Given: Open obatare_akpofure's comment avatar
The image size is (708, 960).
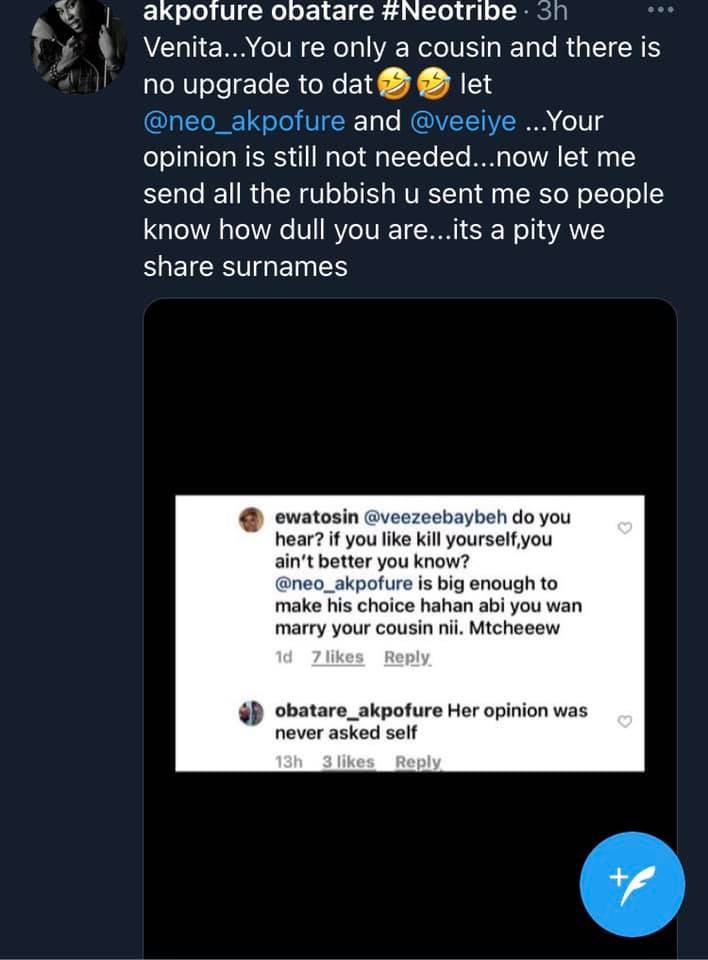Looking at the screenshot, I should (250, 712).
